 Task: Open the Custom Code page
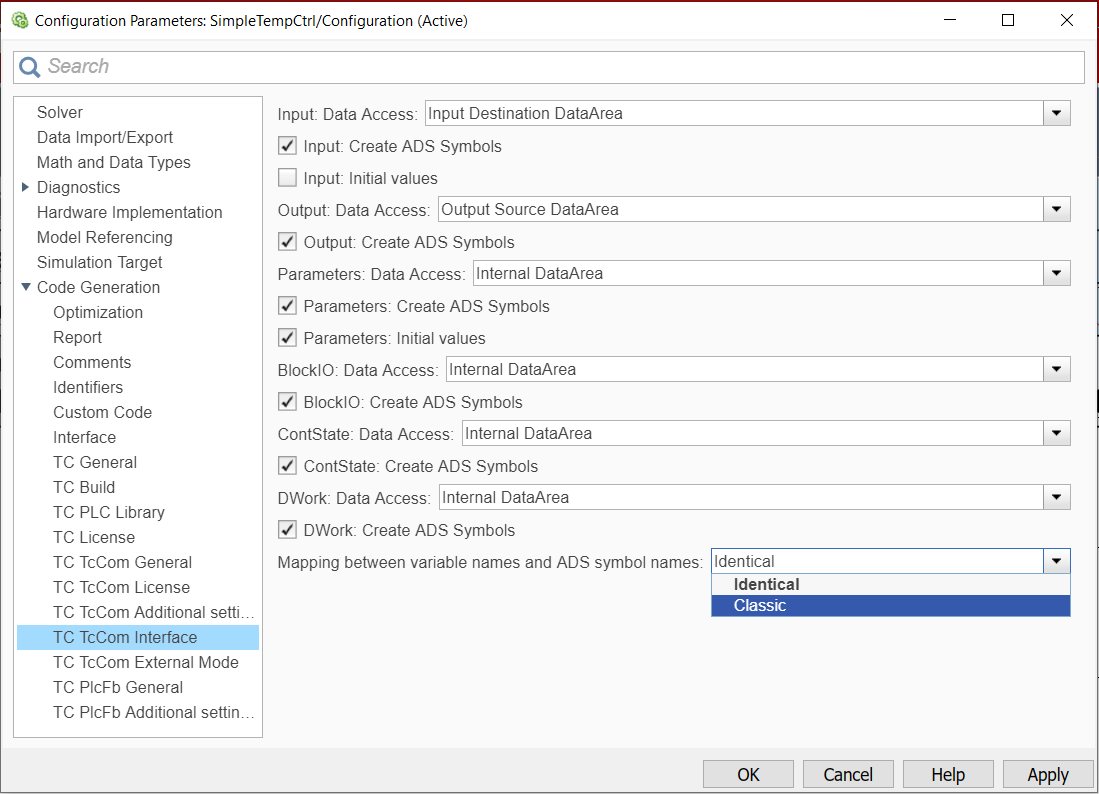(x=102, y=412)
